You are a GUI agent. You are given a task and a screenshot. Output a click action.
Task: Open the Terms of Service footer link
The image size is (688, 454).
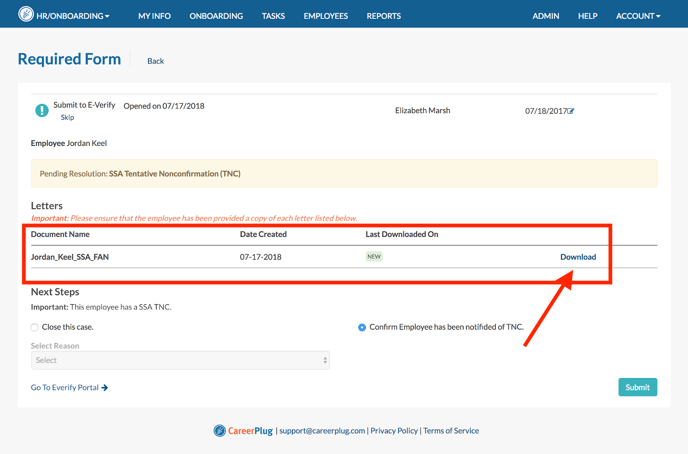[x=451, y=431]
